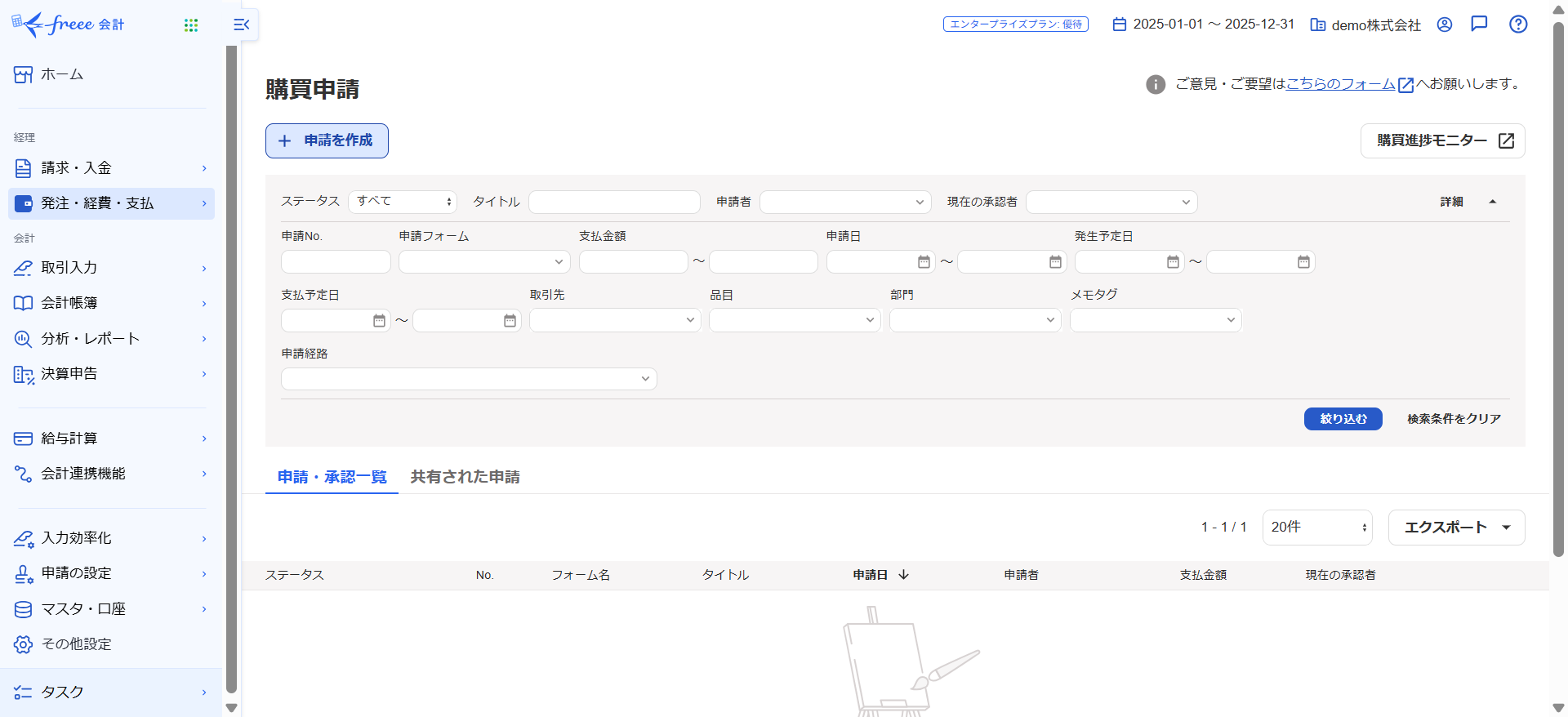Expand the 分析・レポート sidebar menu

click(x=111, y=338)
